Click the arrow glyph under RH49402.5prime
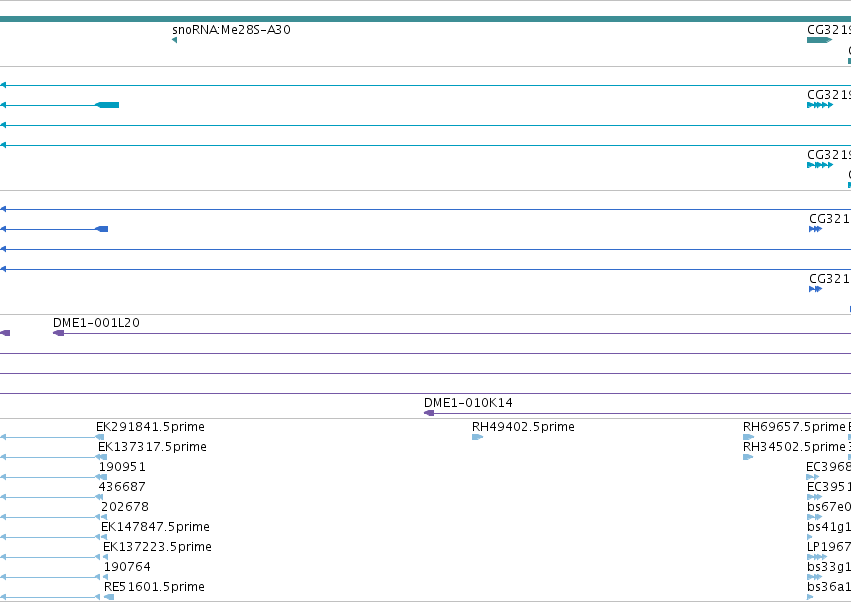Image resolution: width=851 pixels, height=602 pixels. [x=478, y=437]
